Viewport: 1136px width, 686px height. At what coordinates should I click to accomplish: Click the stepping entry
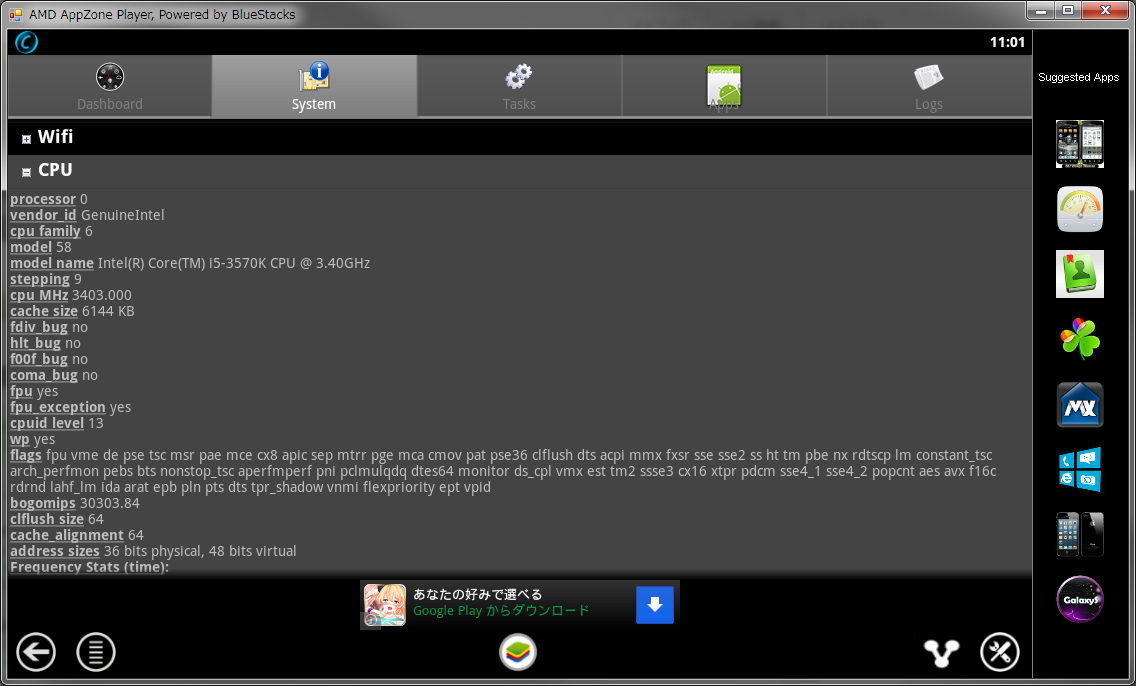click(46, 279)
